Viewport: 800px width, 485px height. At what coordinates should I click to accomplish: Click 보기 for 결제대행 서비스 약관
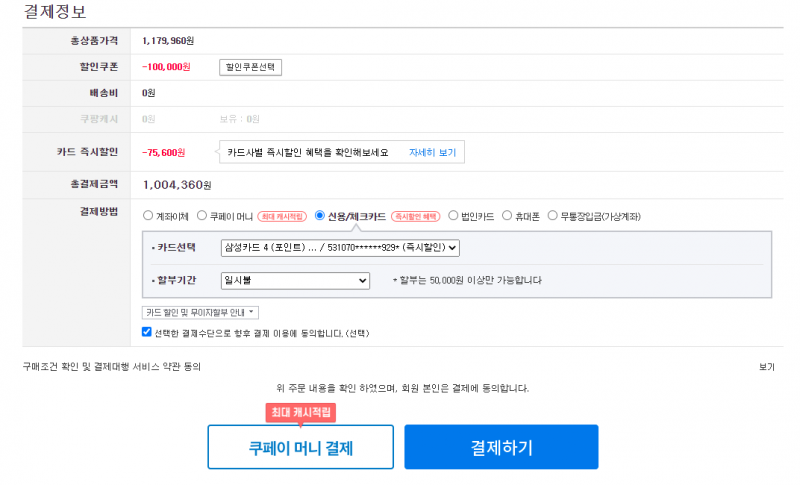[x=767, y=367]
